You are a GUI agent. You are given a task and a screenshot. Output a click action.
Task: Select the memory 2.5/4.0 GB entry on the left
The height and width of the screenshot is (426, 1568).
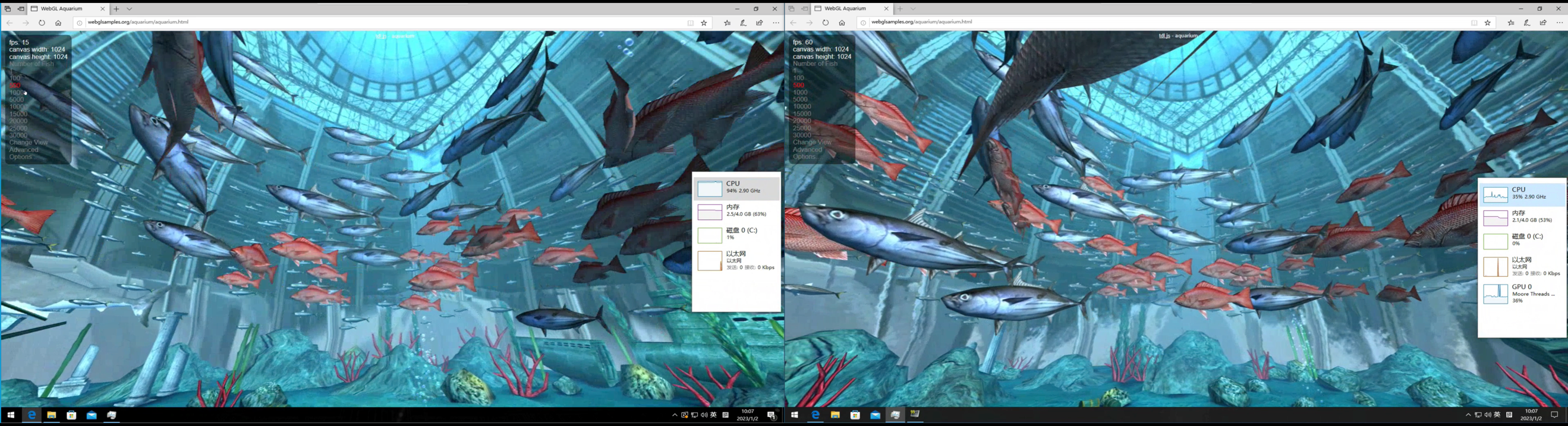pyautogui.click(x=736, y=211)
